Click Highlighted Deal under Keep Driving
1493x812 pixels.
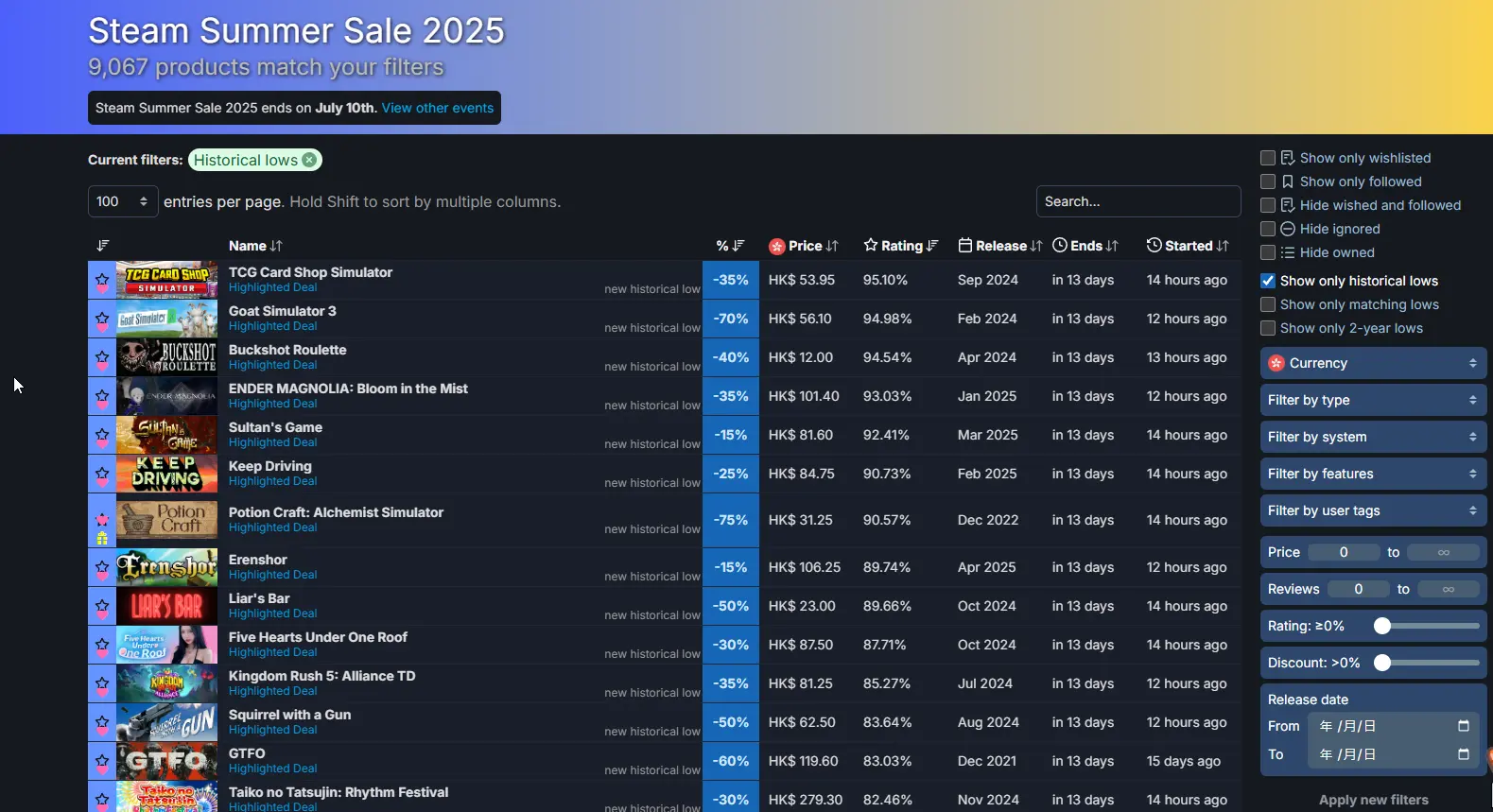pyautogui.click(x=272, y=481)
